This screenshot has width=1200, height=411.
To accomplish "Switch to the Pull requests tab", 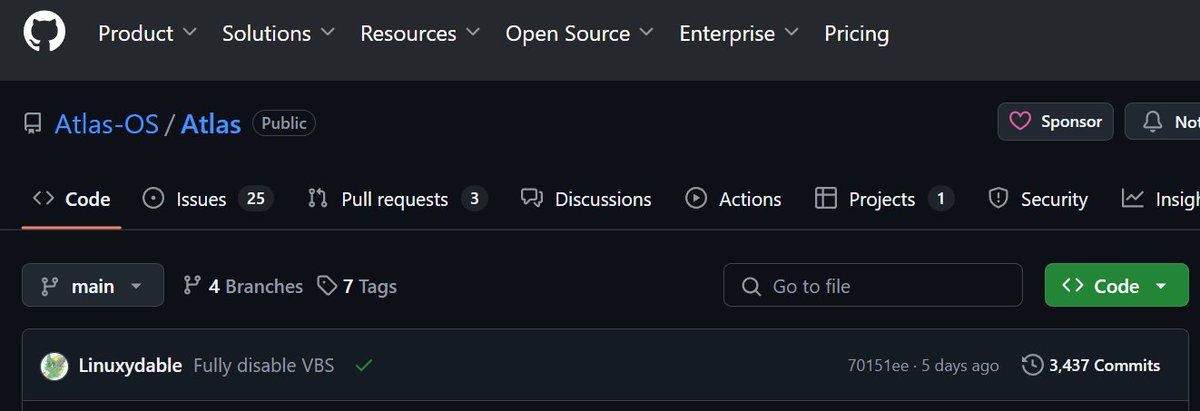I will [x=397, y=199].
